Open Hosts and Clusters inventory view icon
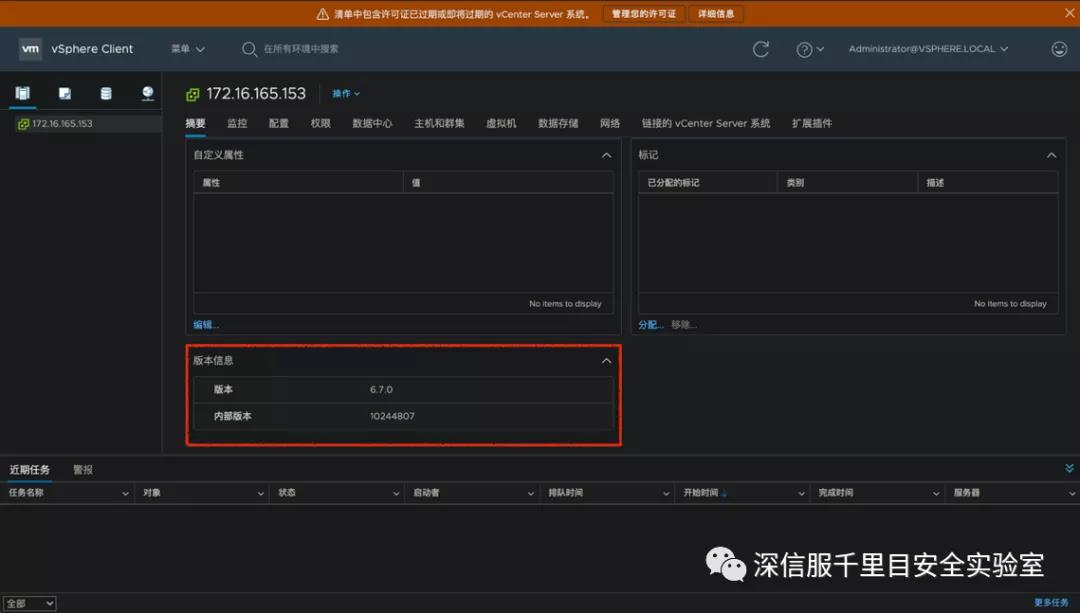This screenshot has width=1080, height=613. [x=23, y=93]
